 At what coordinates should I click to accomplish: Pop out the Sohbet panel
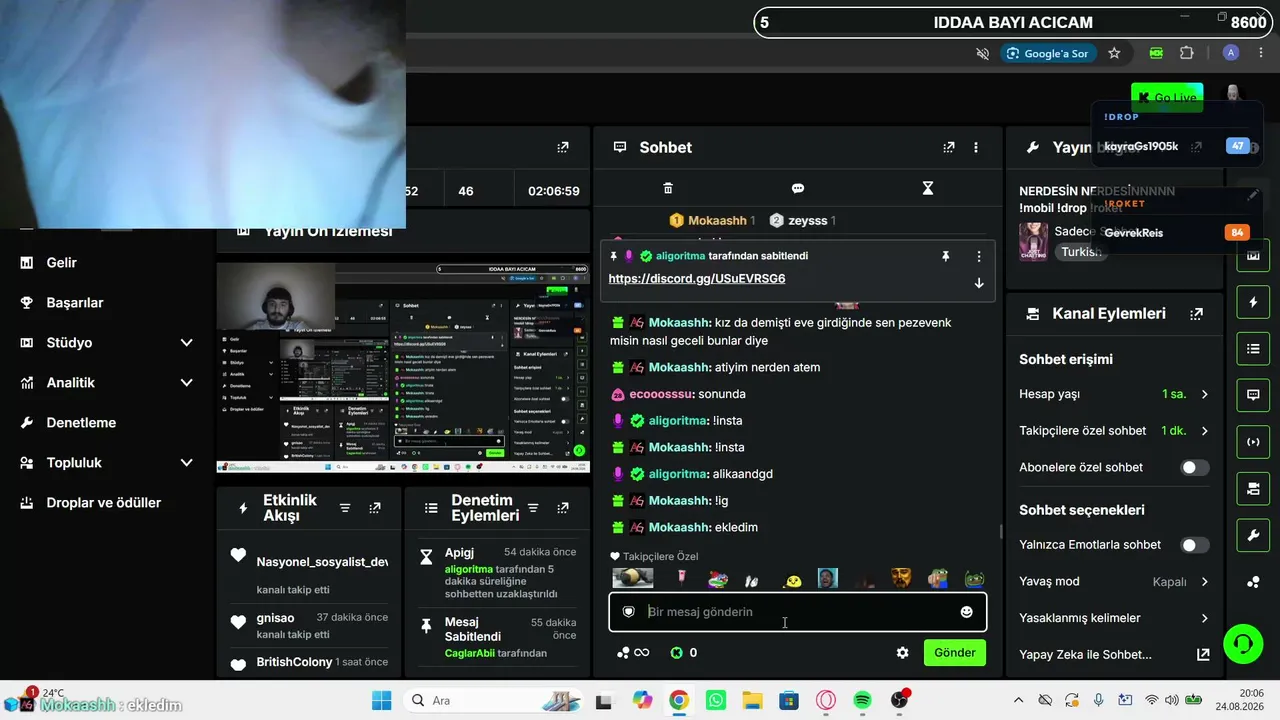pyautogui.click(x=949, y=147)
